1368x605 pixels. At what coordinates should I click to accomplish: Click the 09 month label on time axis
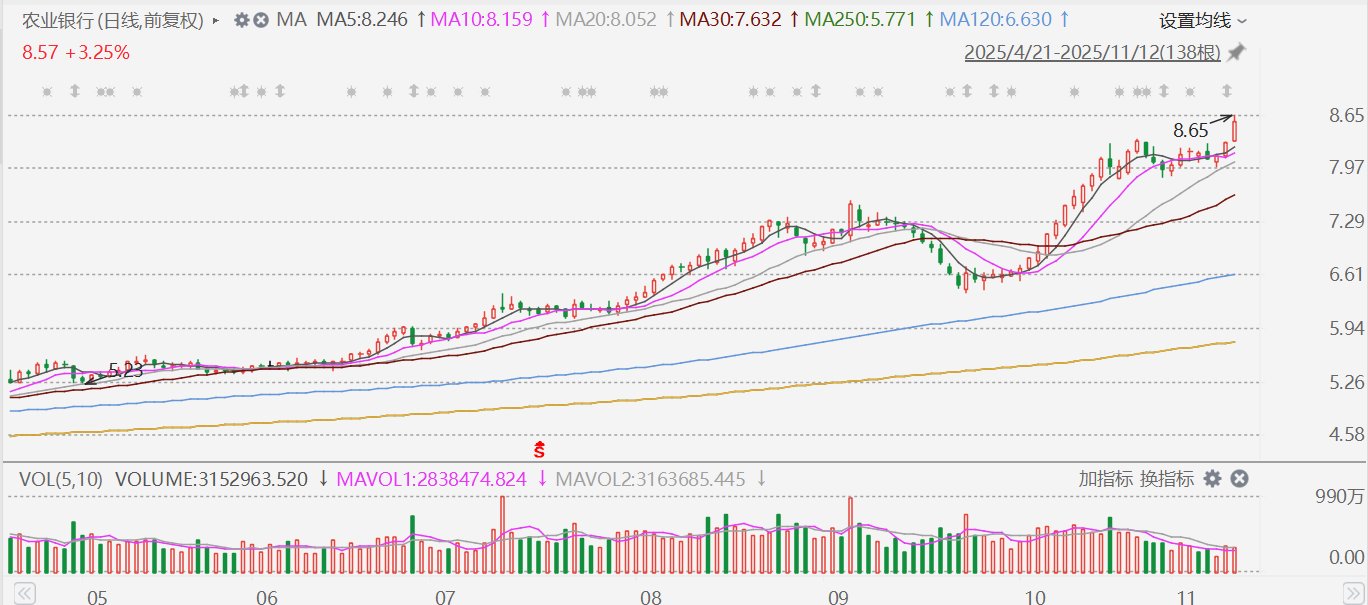(839, 598)
